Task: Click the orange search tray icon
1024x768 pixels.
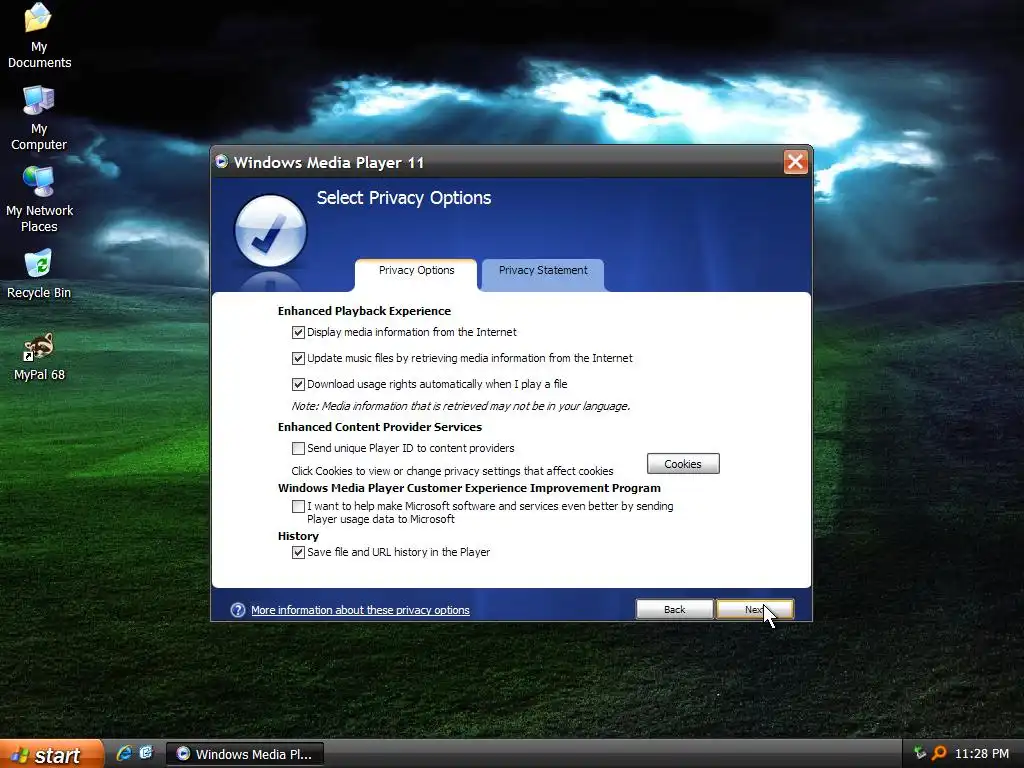Action: click(939, 754)
